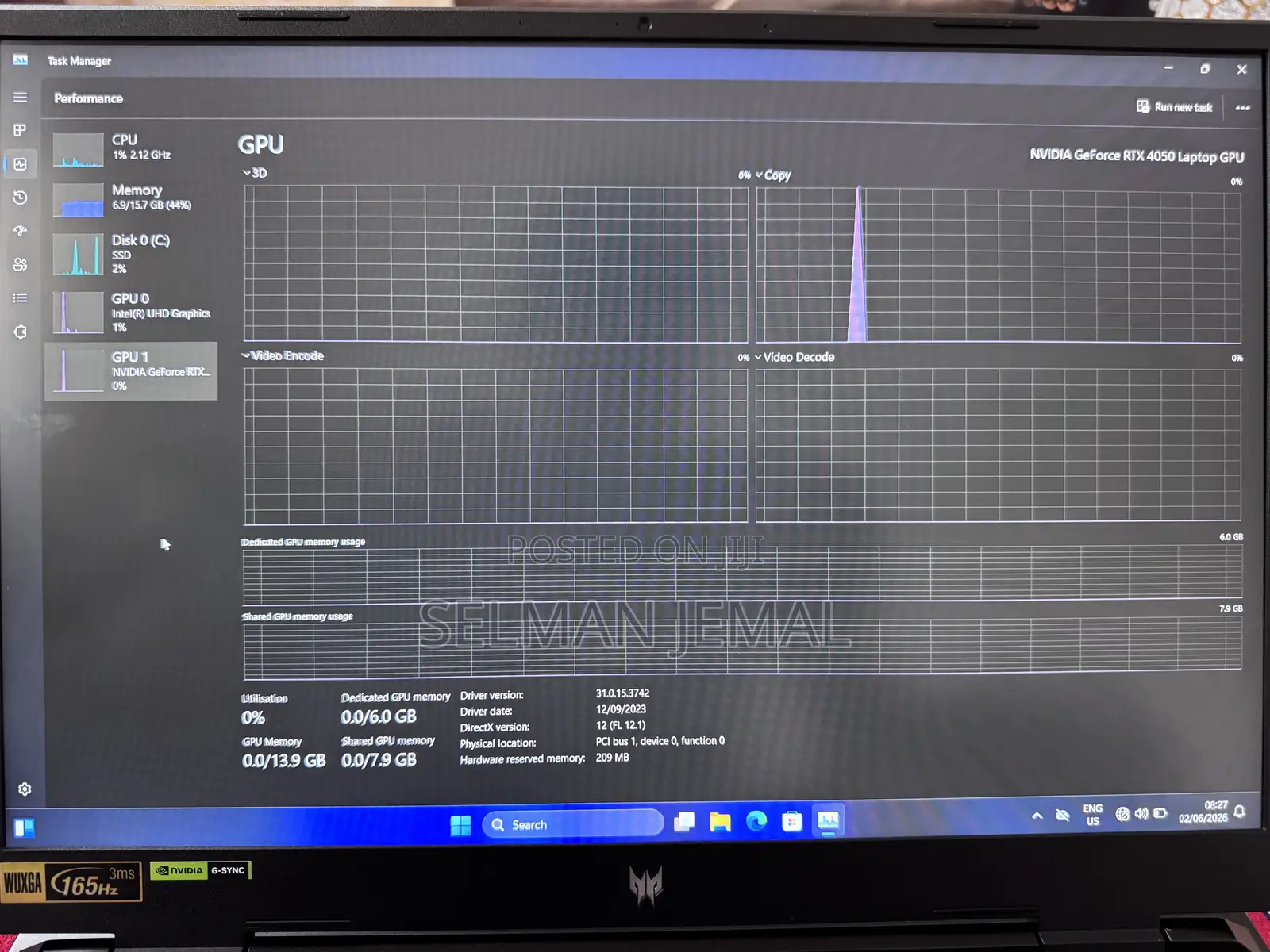
Task: Open the Video Decode engine dropdown
Action: coord(795,357)
